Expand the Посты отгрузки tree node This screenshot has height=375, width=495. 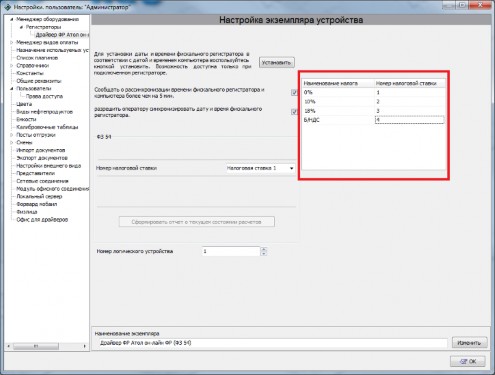pyautogui.click(x=12, y=135)
